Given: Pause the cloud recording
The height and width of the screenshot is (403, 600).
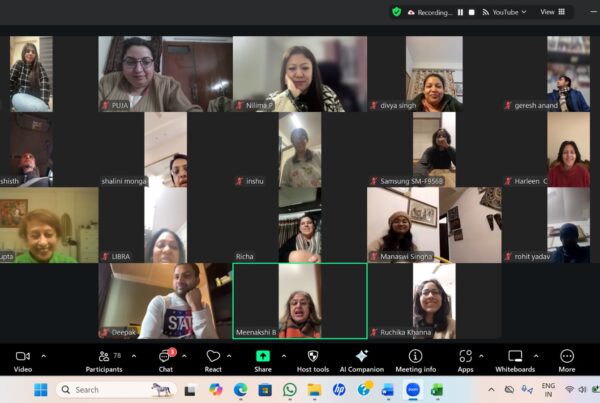Looking at the screenshot, I should click(460, 12).
